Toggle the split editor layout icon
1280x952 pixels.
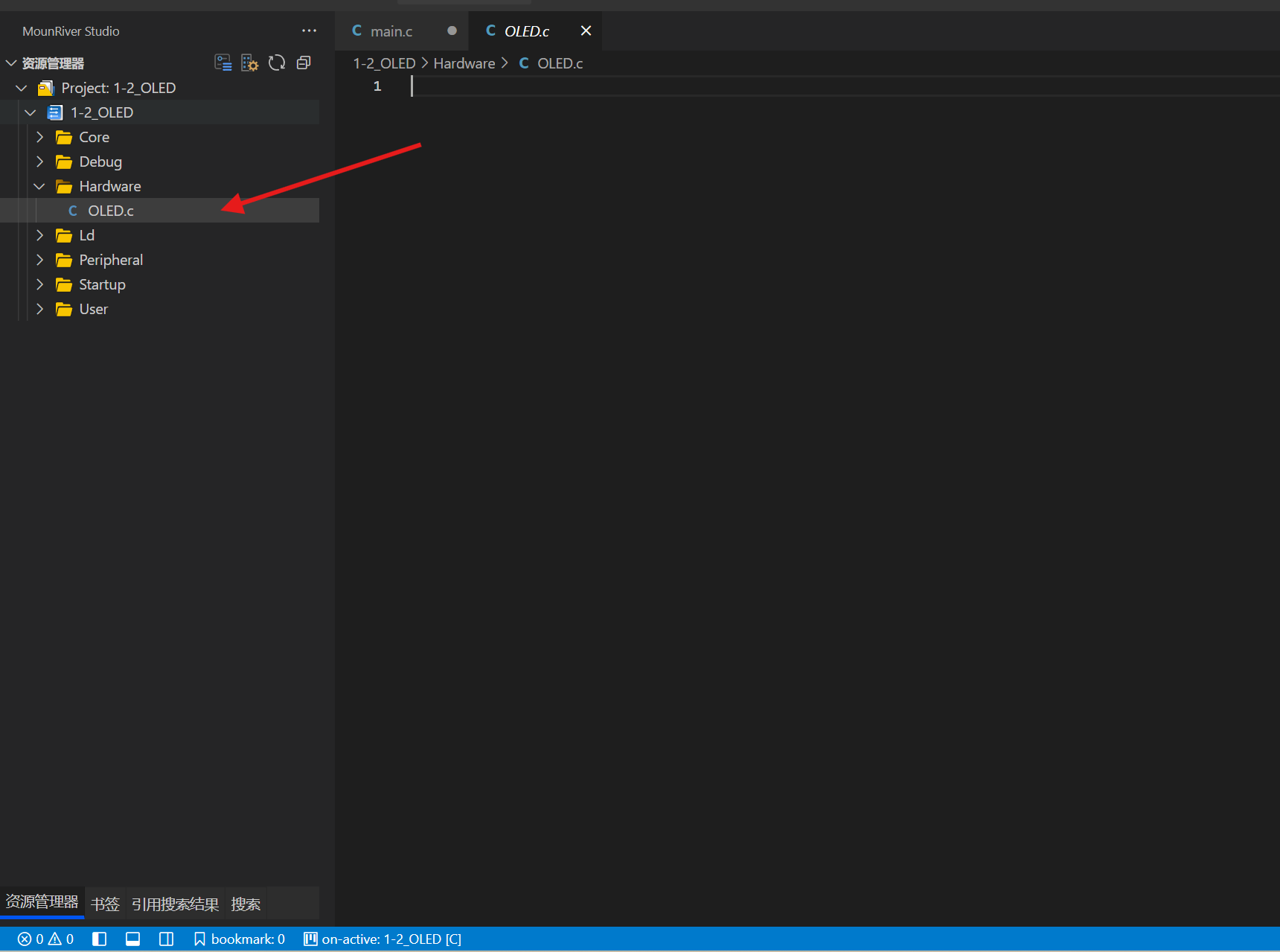pyautogui.click(x=167, y=939)
